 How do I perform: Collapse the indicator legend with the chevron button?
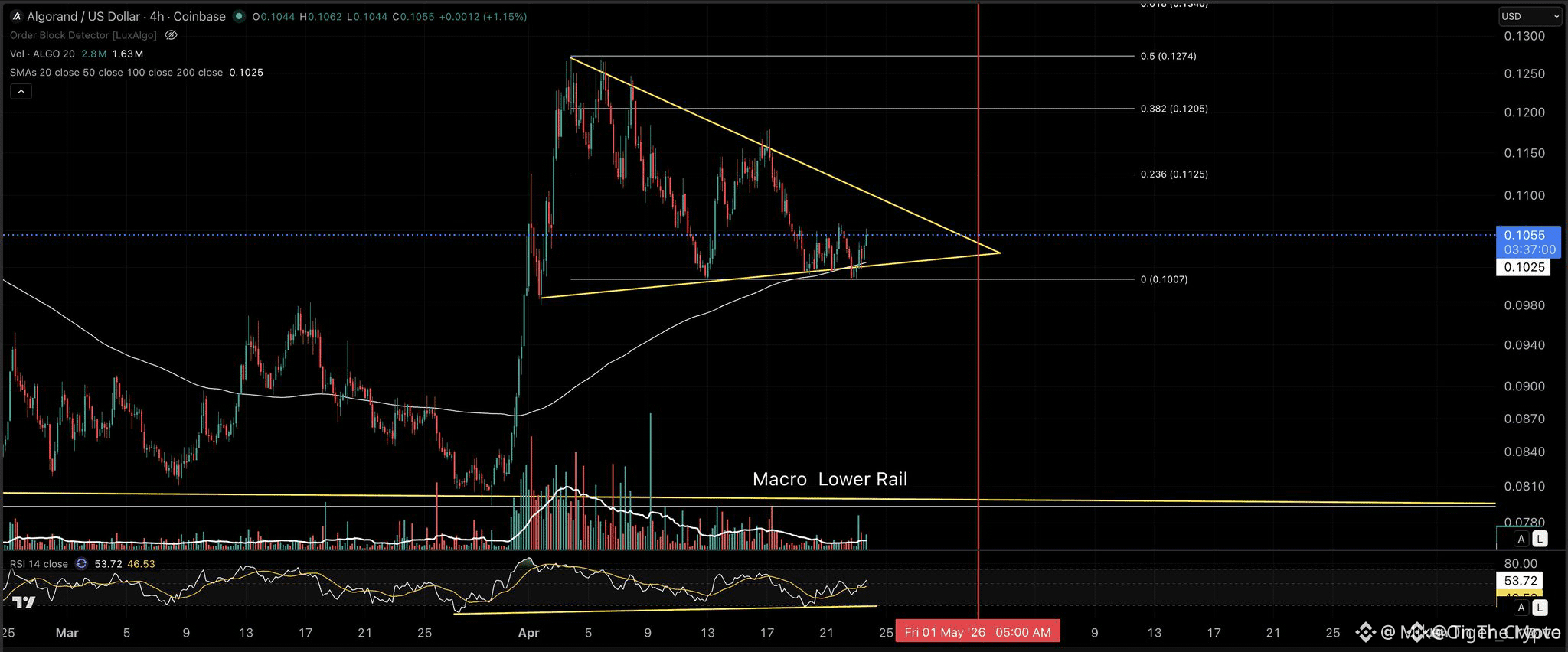pyautogui.click(x=21, y=92)
